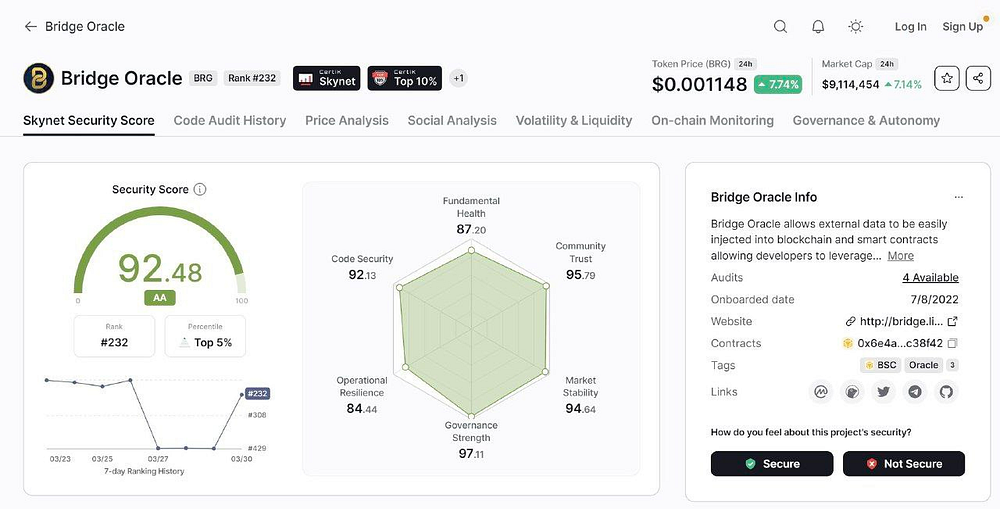This screenshot has width=1000, height=509.
Task: Click the Log In button
Action: [x=910, y=27]
